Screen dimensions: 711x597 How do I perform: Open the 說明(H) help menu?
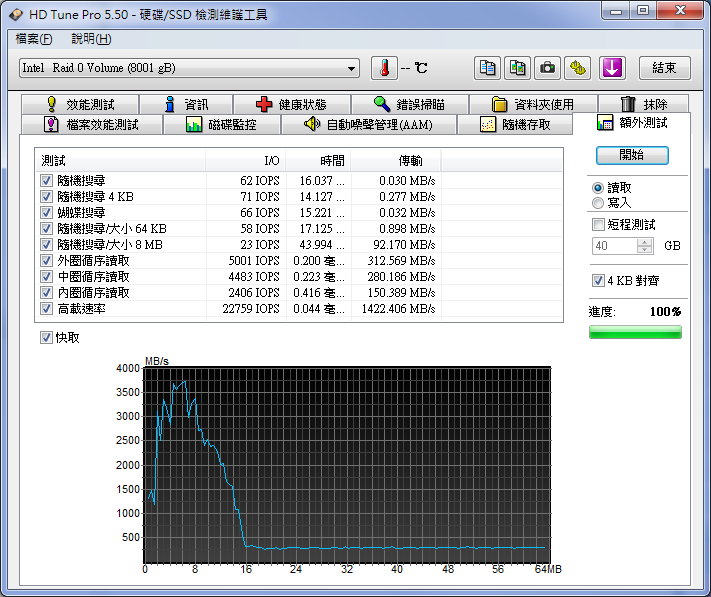point(91,39)
